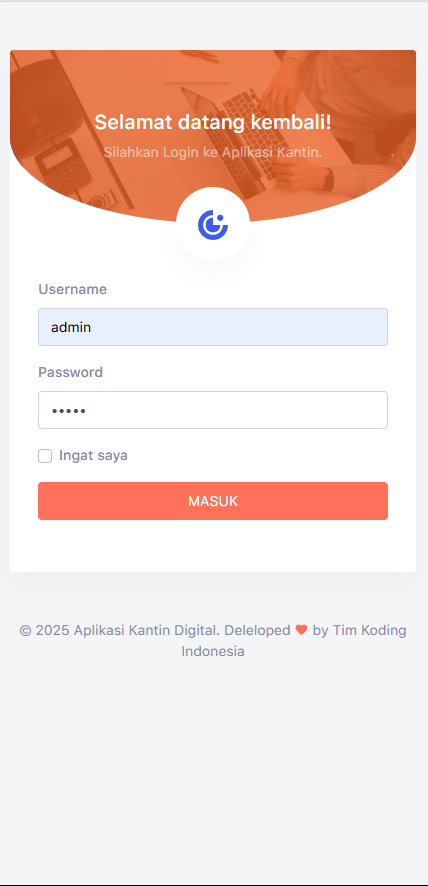The height and width of the screenshot is (886, 428).
Task: Click the copyright symbol in the footer
Action: pos(25,630)
